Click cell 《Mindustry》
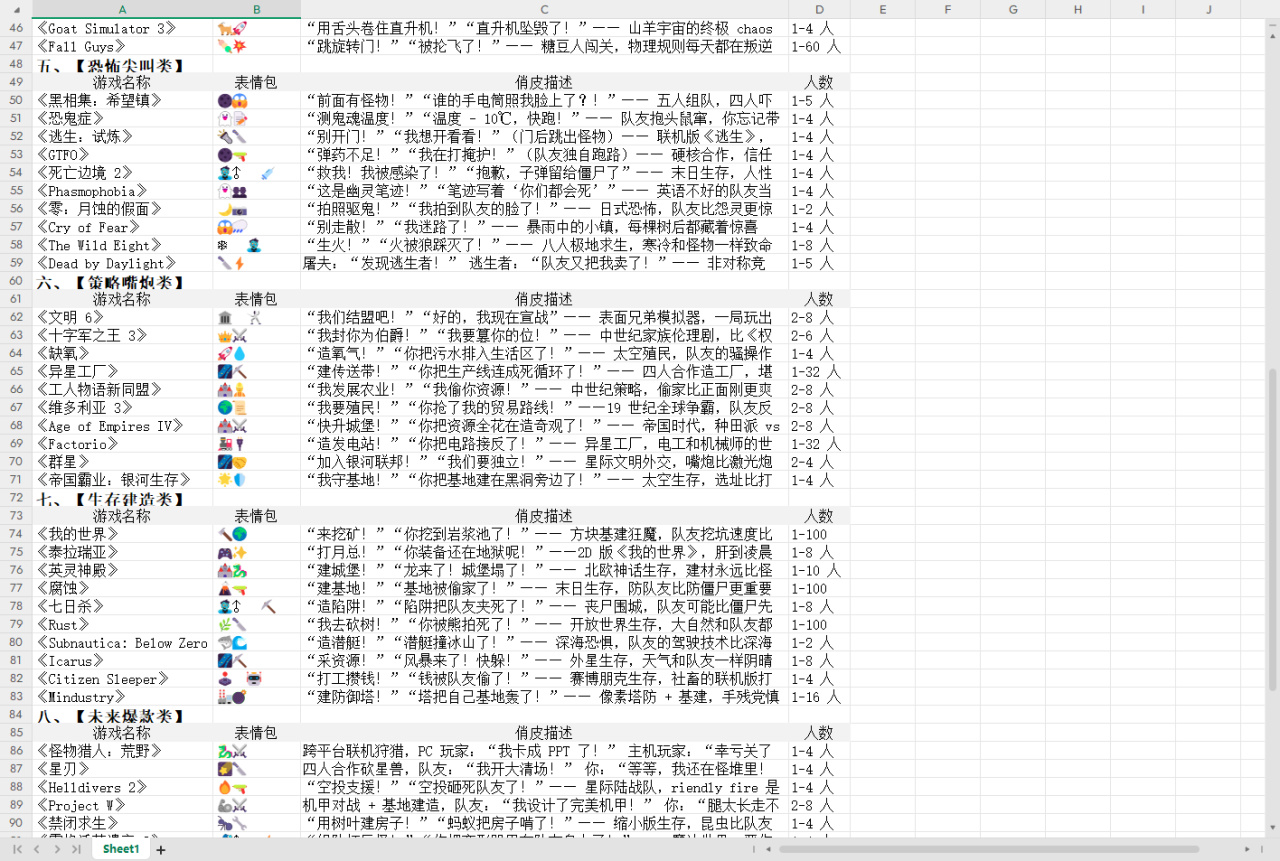This screenshot has width=1280, height=861. pyautogui.click(x=122, y=697)
